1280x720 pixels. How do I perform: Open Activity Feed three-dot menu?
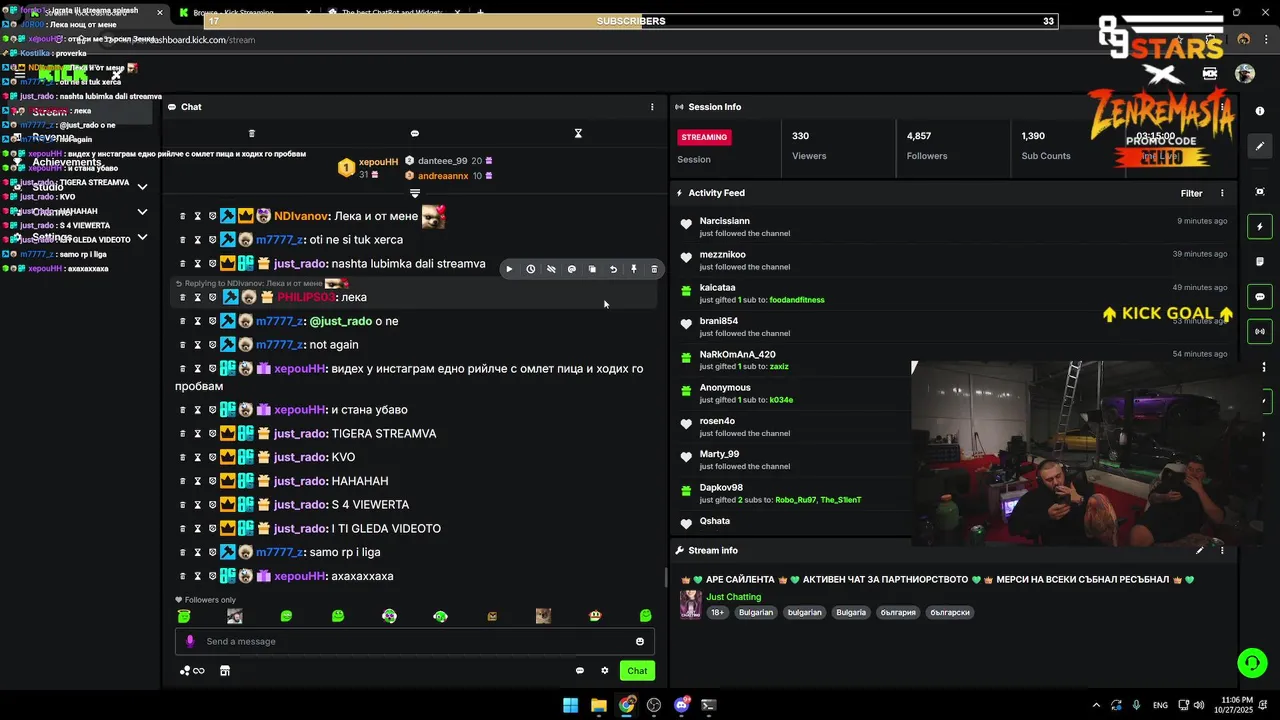(1221, 193)
